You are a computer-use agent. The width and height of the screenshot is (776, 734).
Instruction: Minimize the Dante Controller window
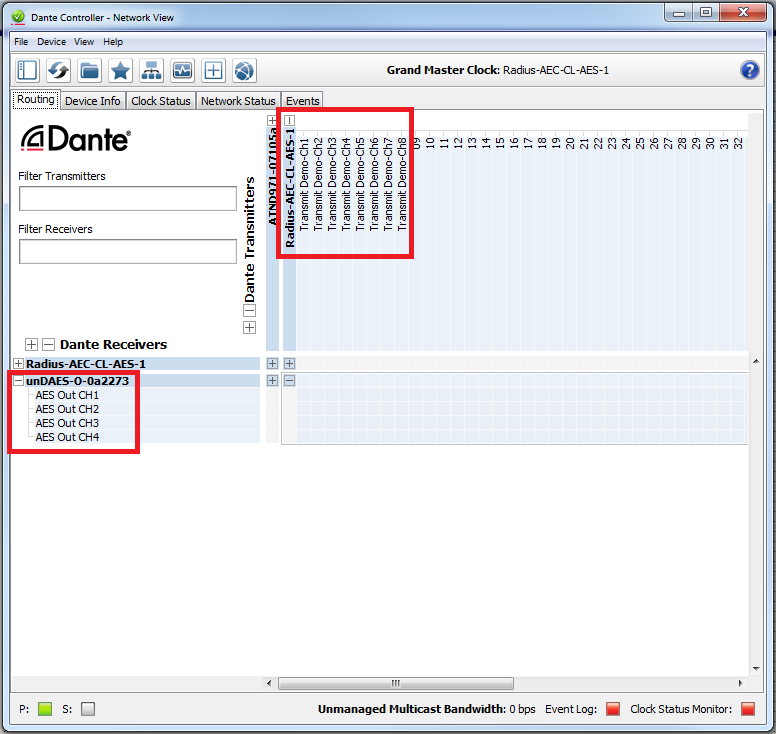[x=679, y=13]
